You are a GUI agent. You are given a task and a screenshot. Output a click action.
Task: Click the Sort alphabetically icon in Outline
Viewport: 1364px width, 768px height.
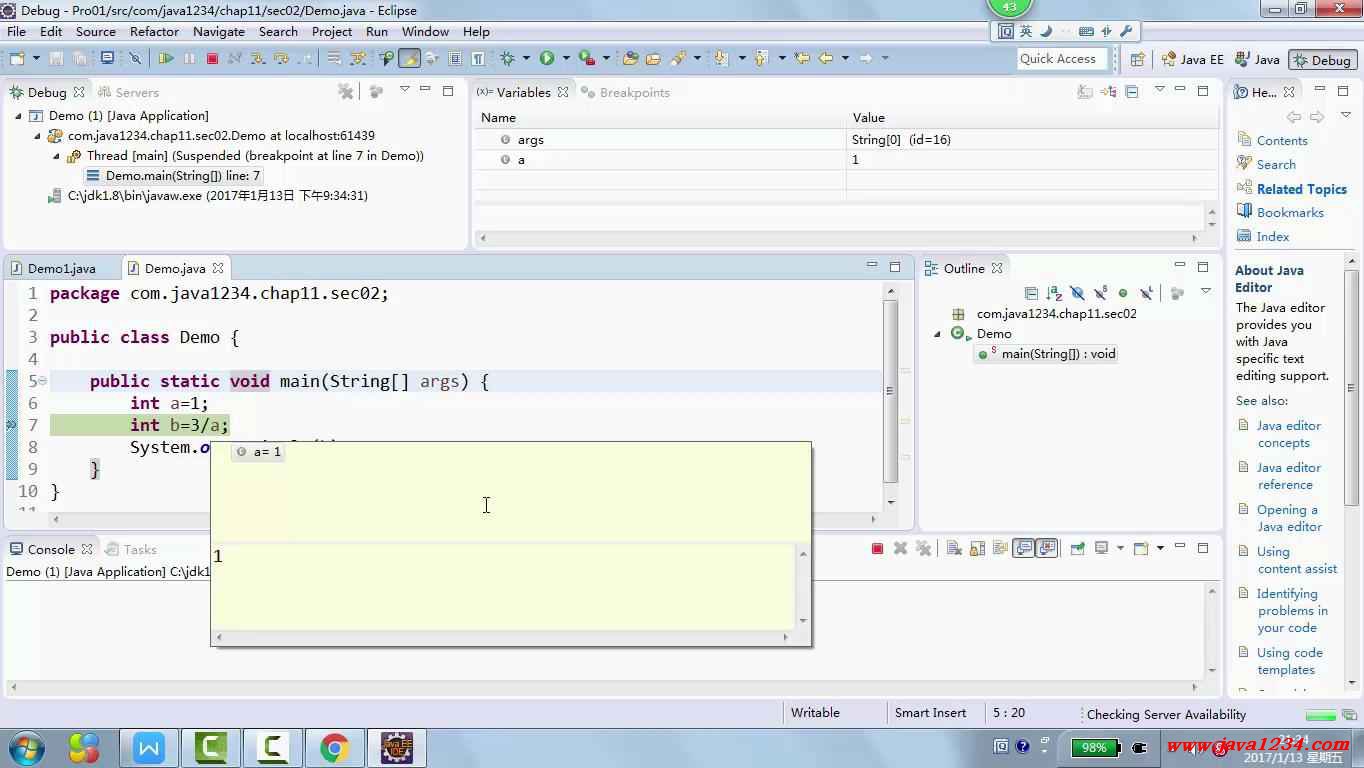tap(1054, 293)
